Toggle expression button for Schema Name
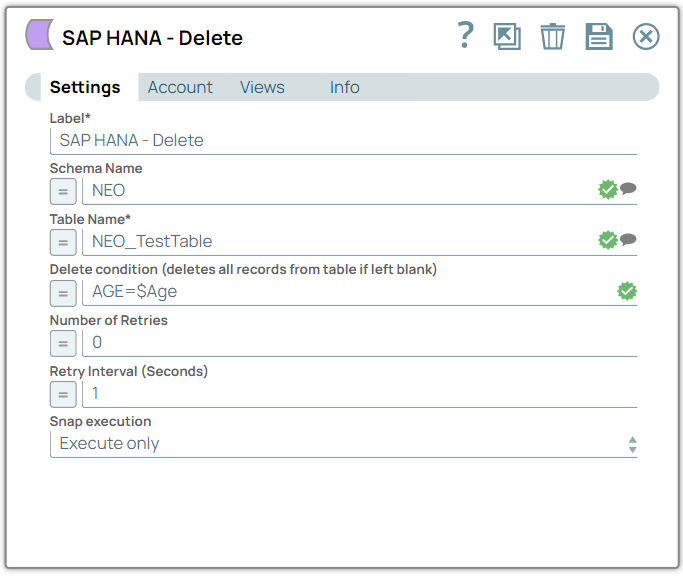683x577 pixels. pos(63,191)
